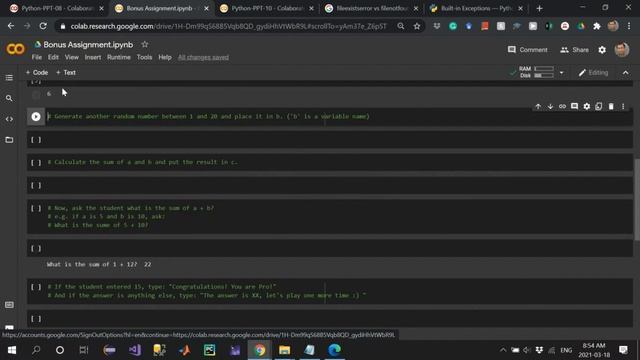Click the browser address bar URL
This screenshot has width=640, height=360.
pyautogui.click(x=228, y=26)
